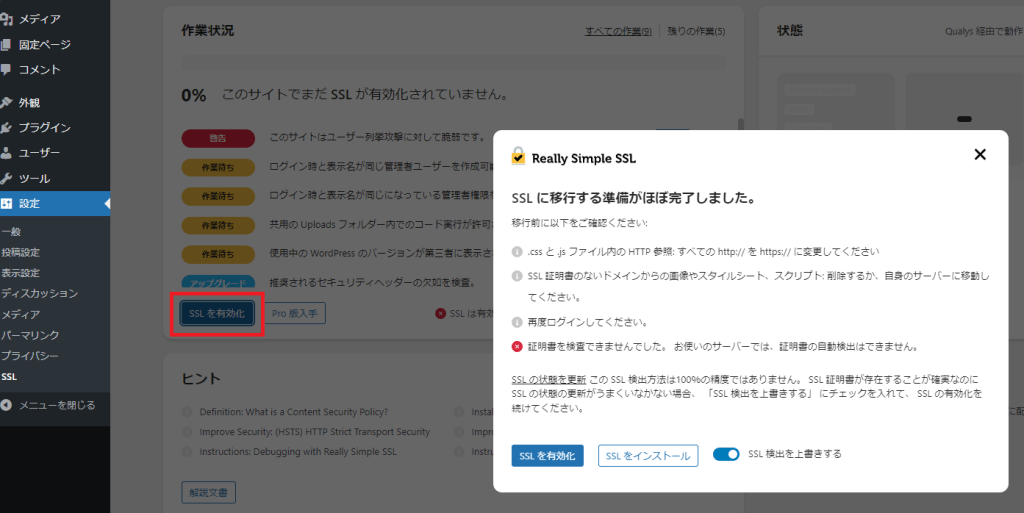Open the 外観 paintbrush icon
The height and width of the screenshot is (513, 1024).
(8, 102)
